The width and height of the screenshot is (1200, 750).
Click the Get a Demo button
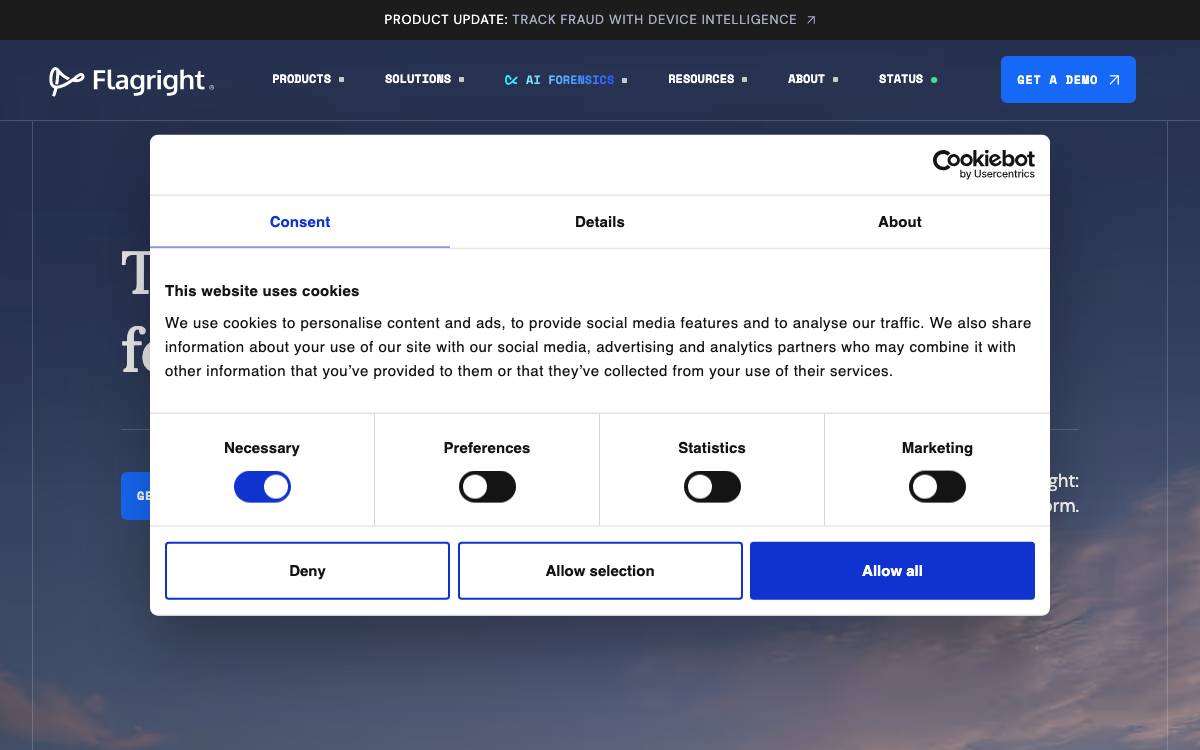(x=1068, y=80)
